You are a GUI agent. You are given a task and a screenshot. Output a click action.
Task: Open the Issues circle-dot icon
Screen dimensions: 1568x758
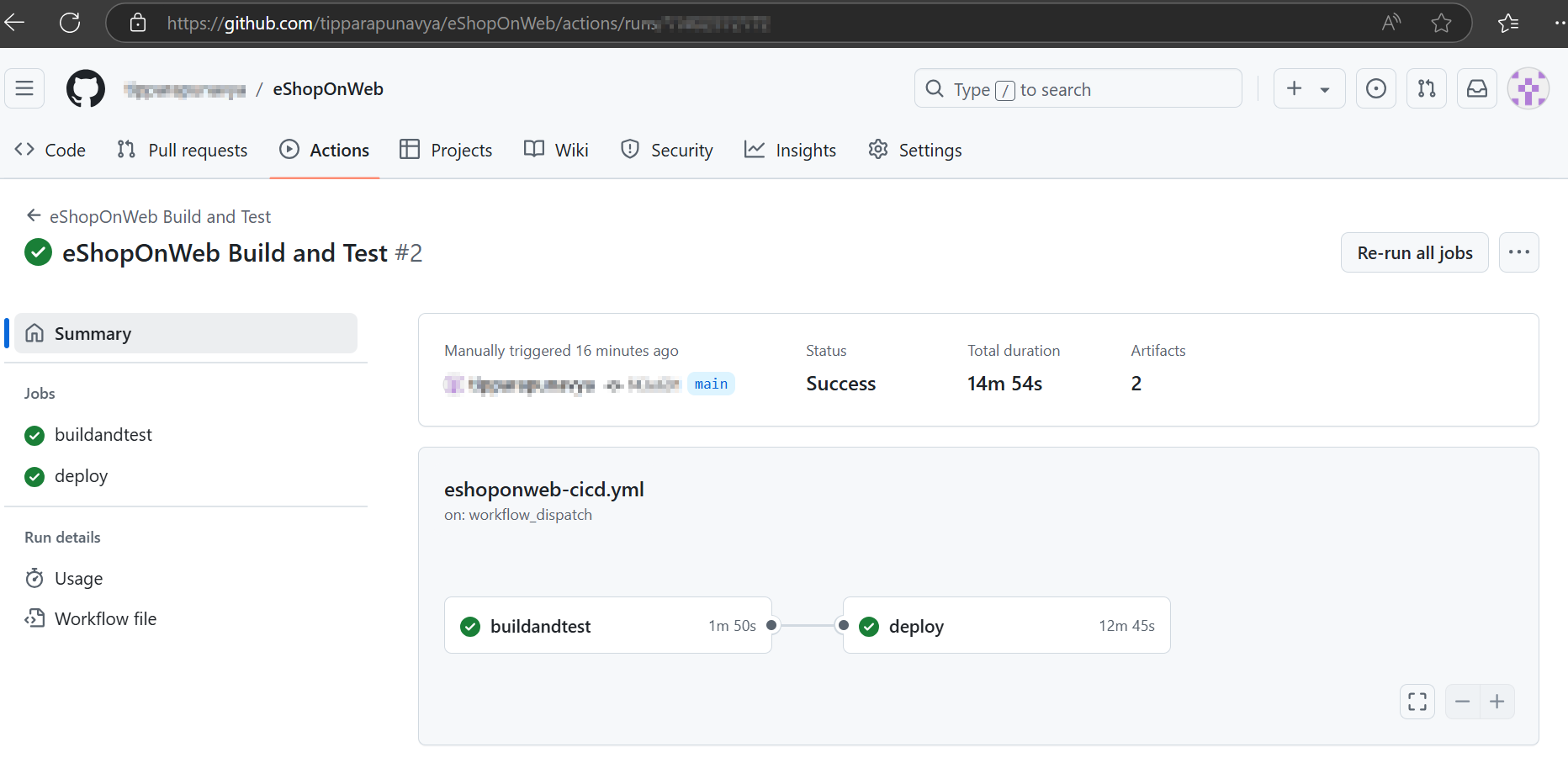pyautogui.click(x=1376, y=88)
